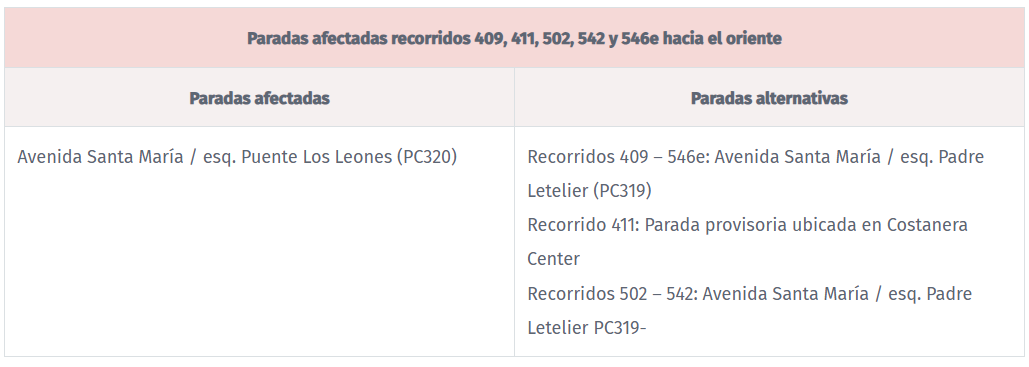Click 'Costanera' in the Recorrido 411 line
The width and height of the screenshot is (1029, 367).
[x=927, y=225]
